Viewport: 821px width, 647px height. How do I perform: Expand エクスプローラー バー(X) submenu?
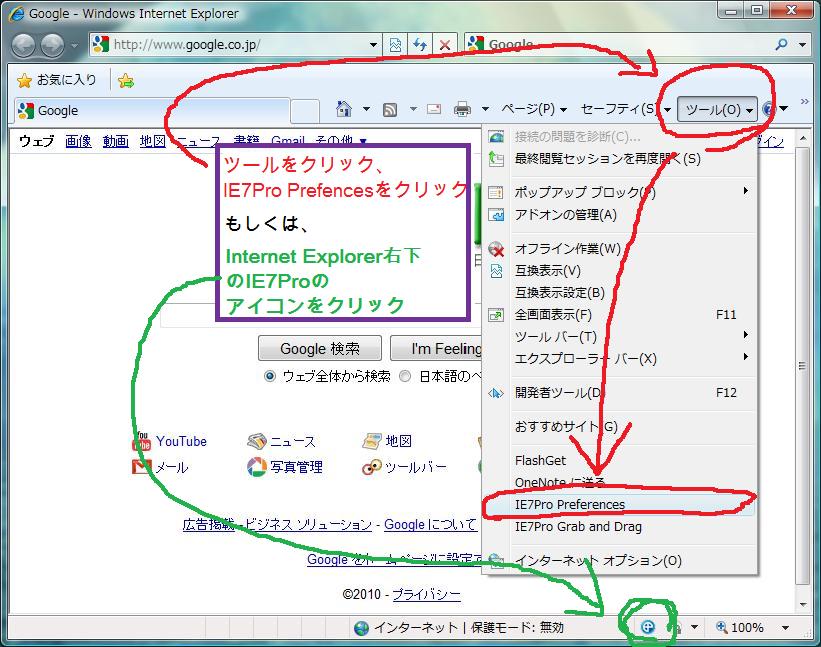tap(746, 357)
